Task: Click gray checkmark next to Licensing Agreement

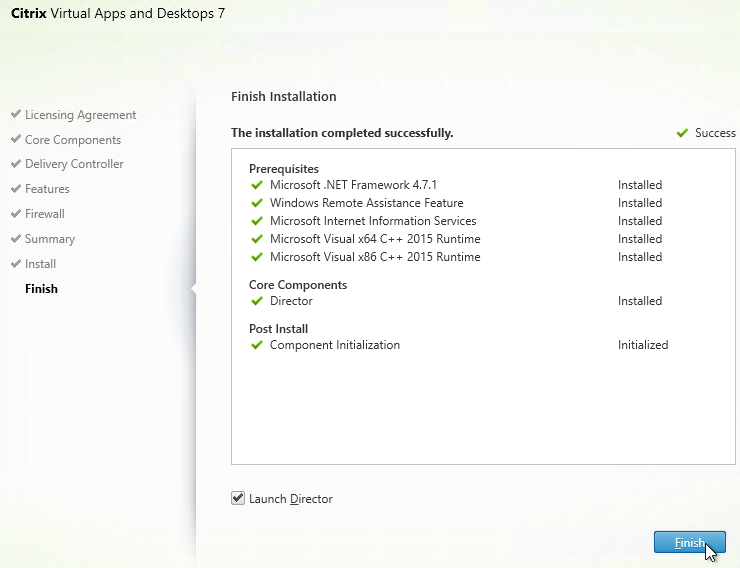Action: pos(16,114)
